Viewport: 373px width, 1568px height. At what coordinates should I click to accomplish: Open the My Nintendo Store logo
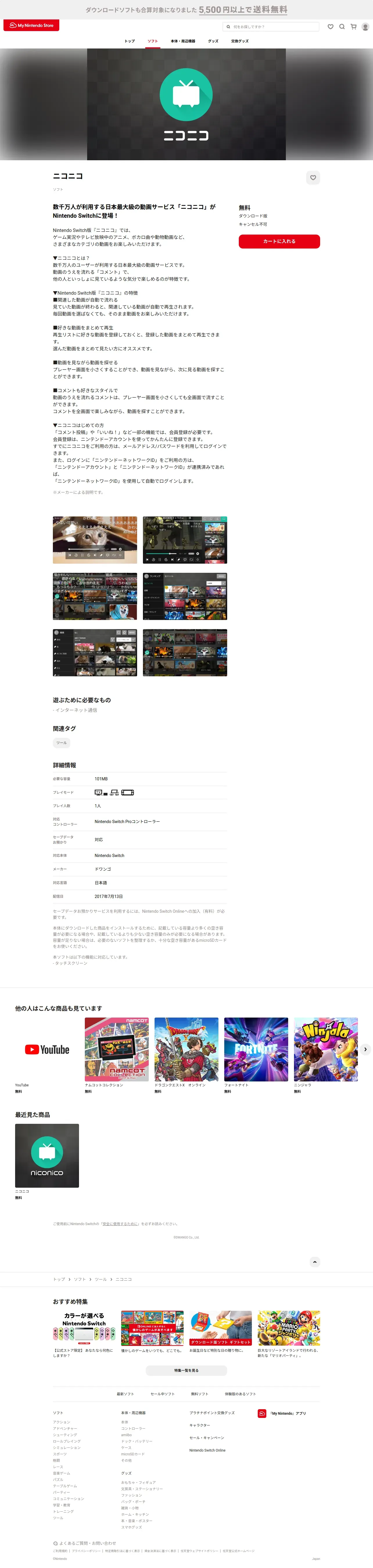[31, 26]
